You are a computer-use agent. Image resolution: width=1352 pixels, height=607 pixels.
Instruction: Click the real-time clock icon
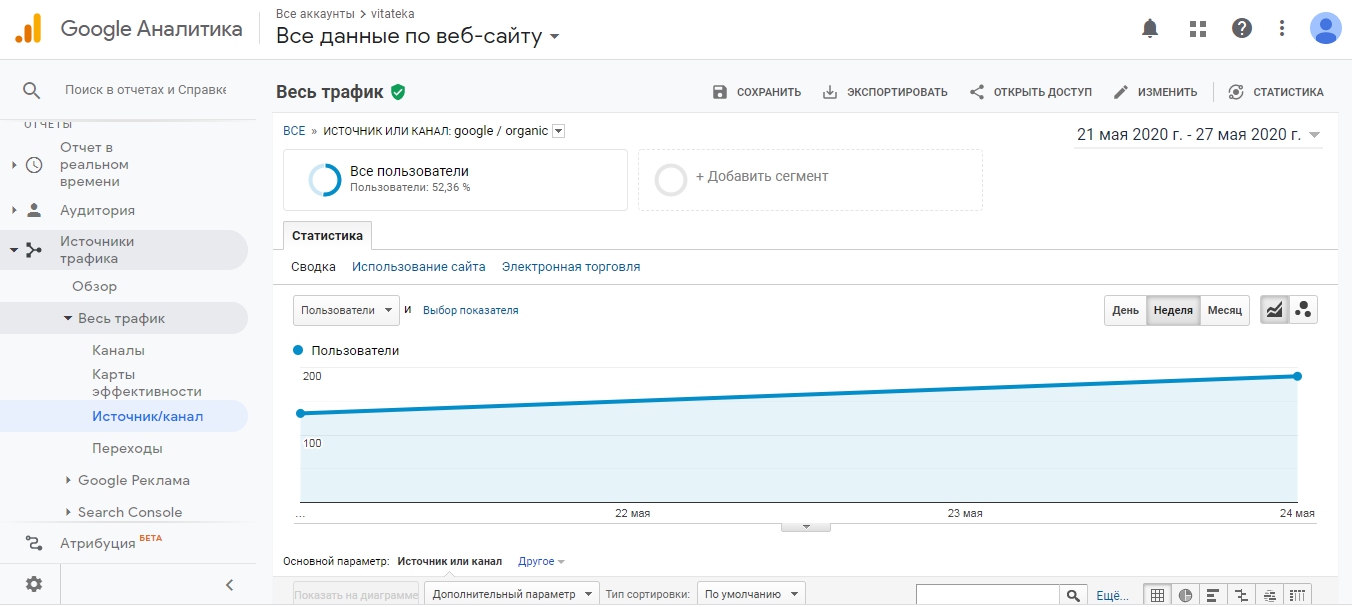[34, 165]
